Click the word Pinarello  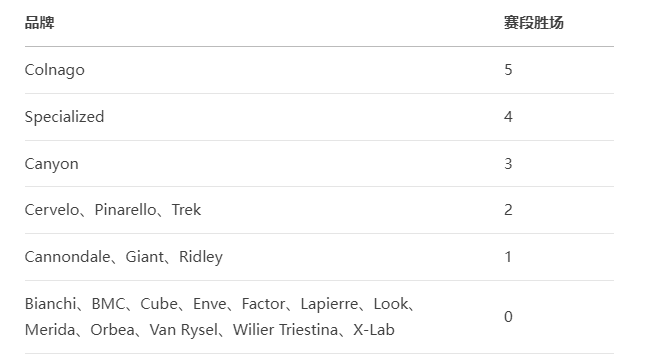(x=125, y=210)
